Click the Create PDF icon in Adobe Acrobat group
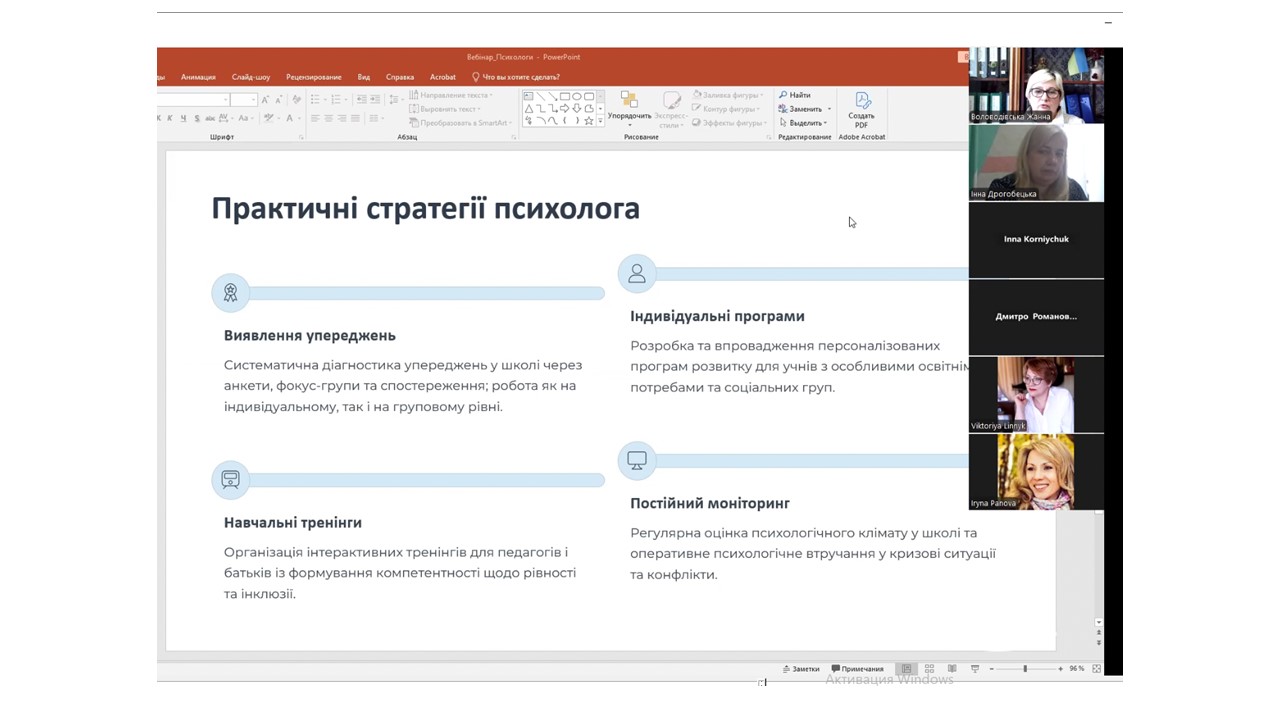Image resolution: width=1280 pixels, height=720 pixels. (x=862, y=101)
